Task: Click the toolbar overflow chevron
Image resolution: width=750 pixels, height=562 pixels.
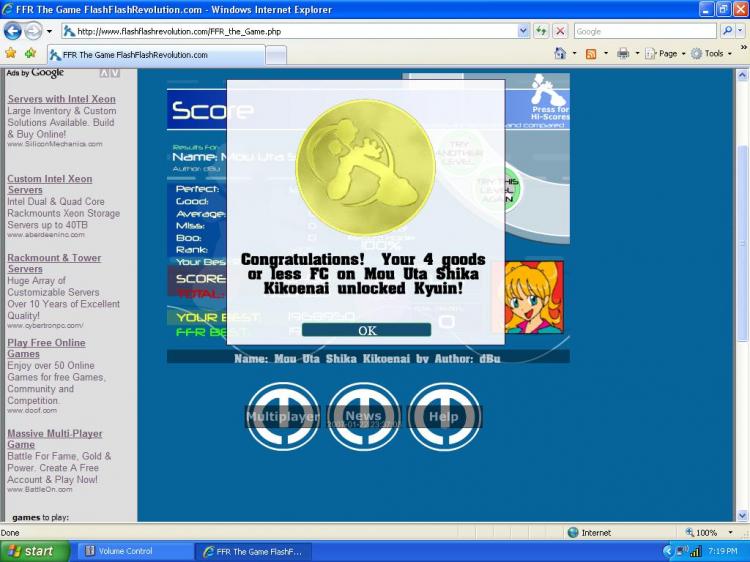Action: (744, 48)
